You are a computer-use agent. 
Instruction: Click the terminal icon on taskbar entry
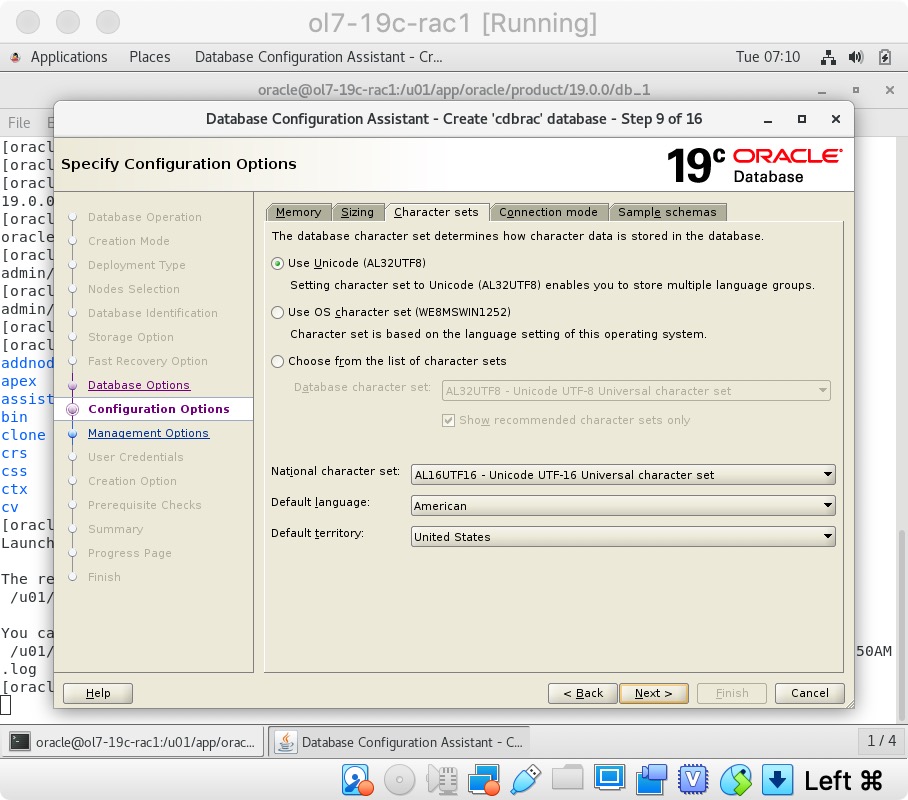pyautogui.click(x=20, y=742)
